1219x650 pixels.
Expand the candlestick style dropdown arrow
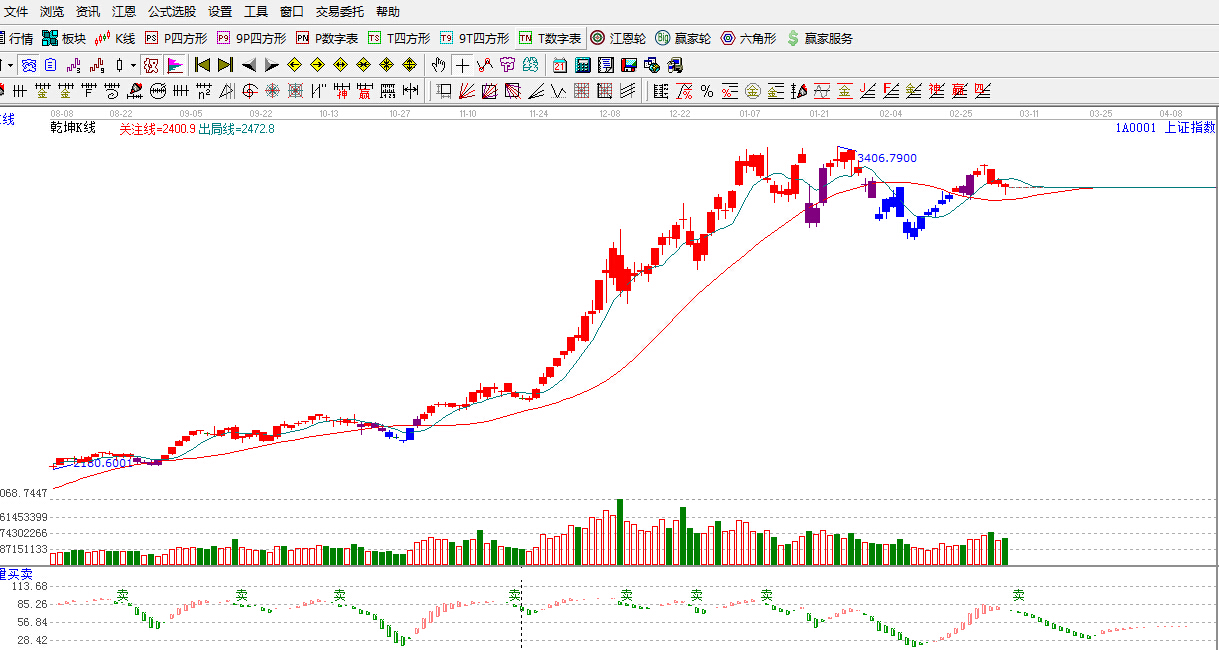(x=134, y=65)
